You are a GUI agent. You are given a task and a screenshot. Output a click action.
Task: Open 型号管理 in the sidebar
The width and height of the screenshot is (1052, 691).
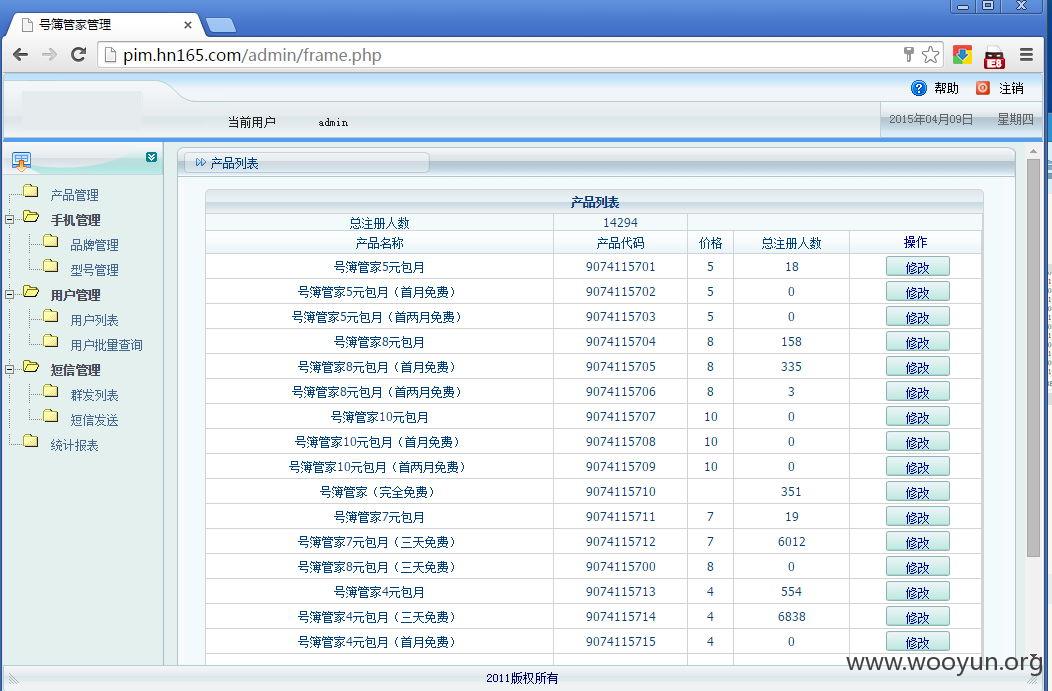(95, 270)
